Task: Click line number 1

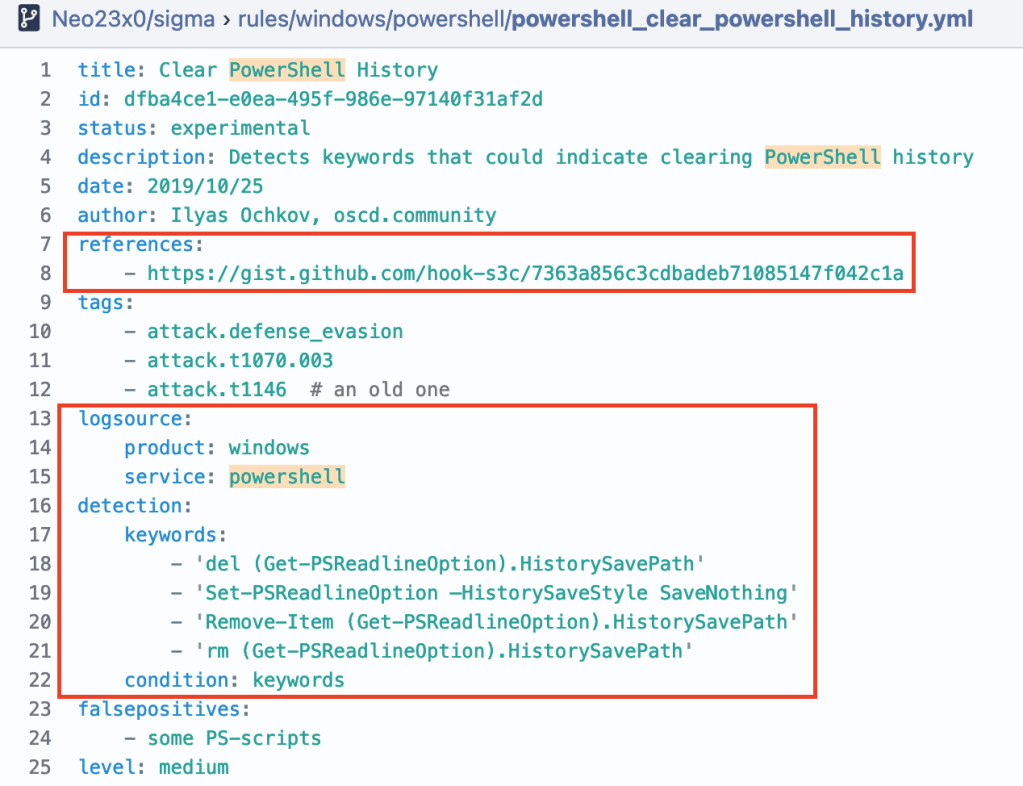Action: 44,71
